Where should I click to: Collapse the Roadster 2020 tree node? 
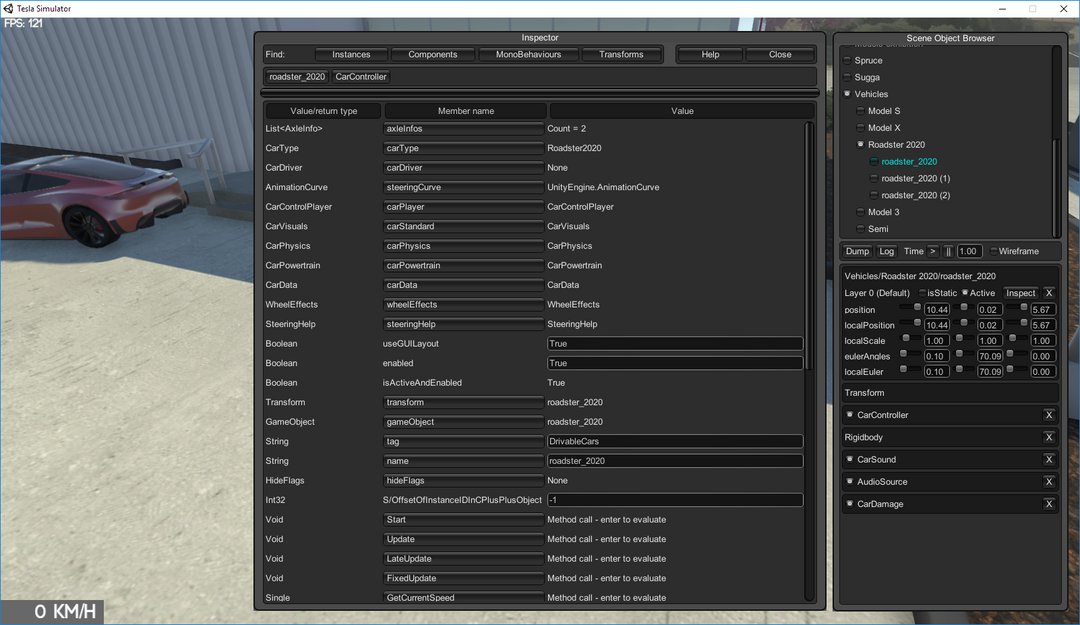pyautogui.click(x=860, y=145)
